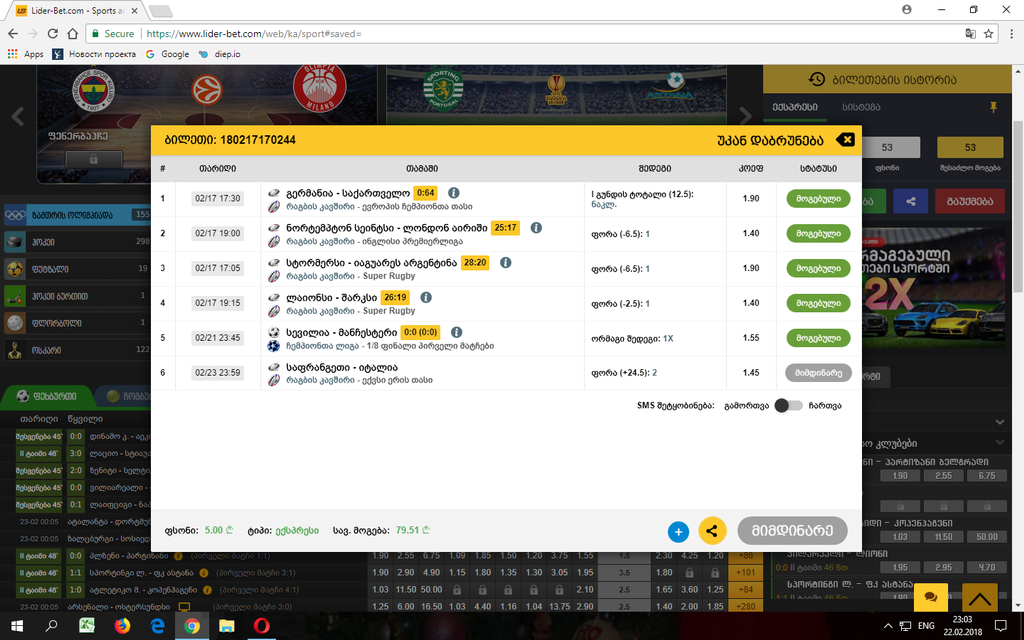1024x640 pixels.
Task: Click the blue share icon in betslip panel
Action: pos(910,201)
